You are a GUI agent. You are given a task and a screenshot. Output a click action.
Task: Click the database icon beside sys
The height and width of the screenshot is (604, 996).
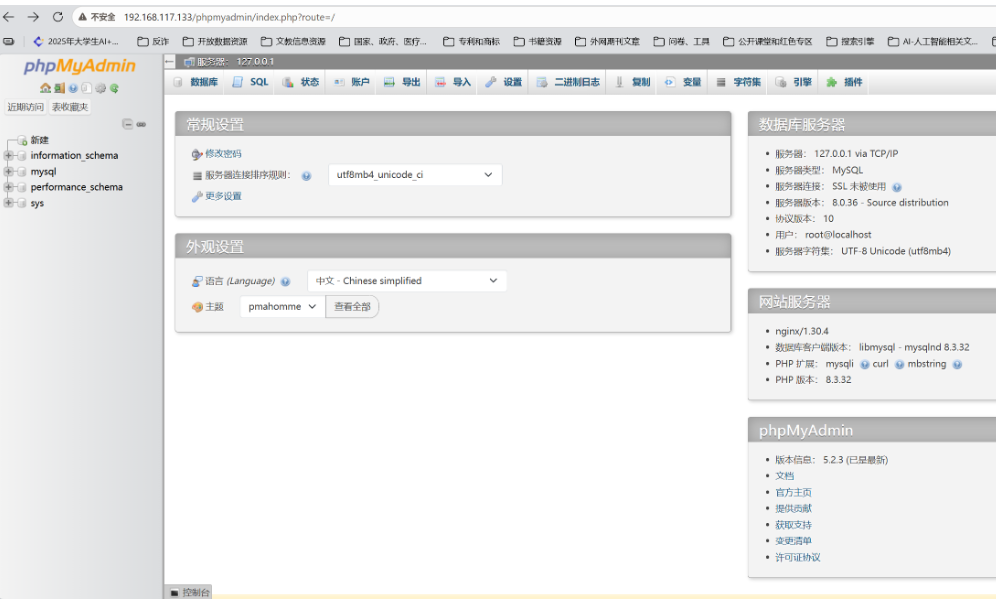pos(22,203)
